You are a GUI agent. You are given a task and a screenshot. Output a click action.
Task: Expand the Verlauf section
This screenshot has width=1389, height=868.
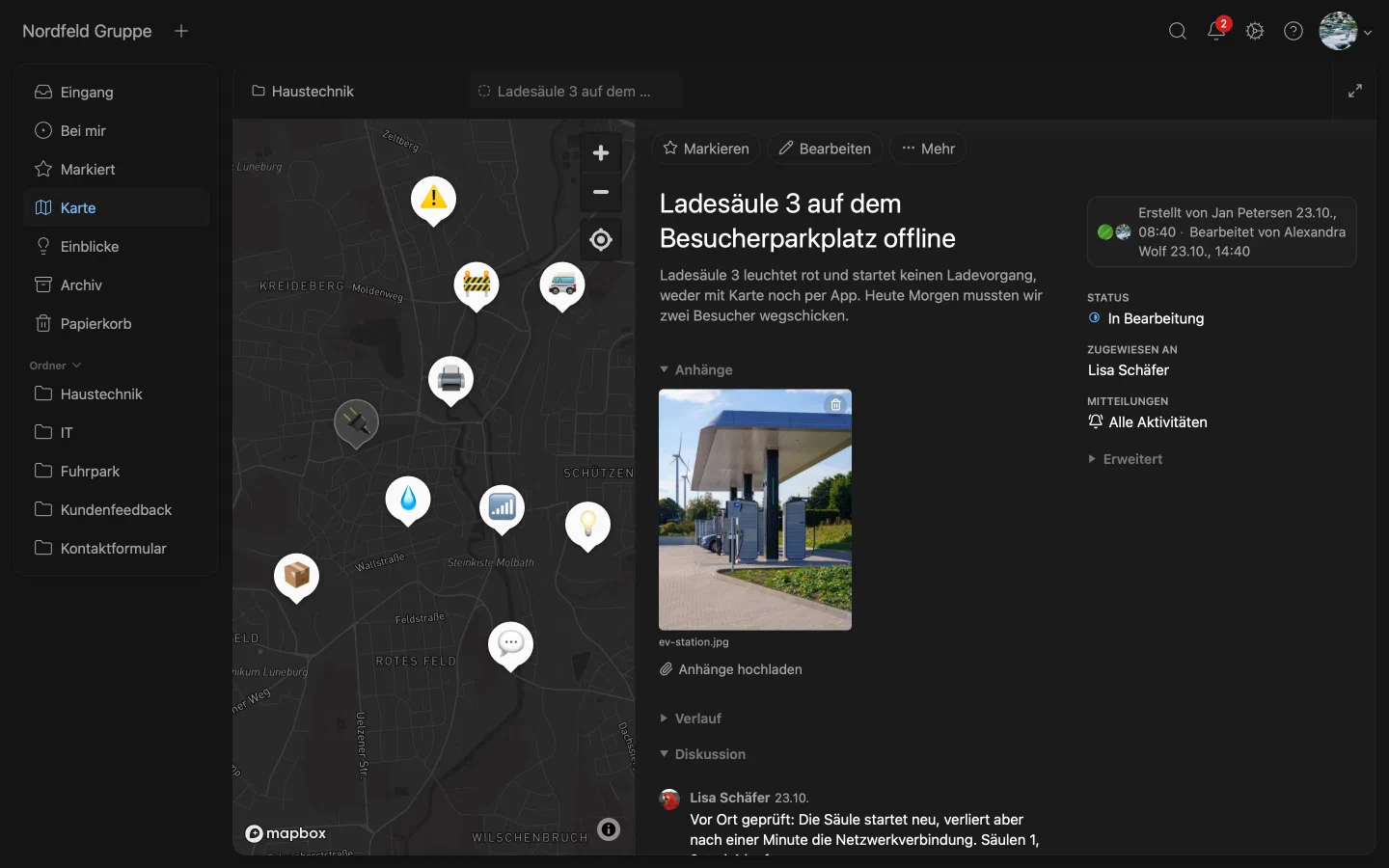click(x=691, y=719)
